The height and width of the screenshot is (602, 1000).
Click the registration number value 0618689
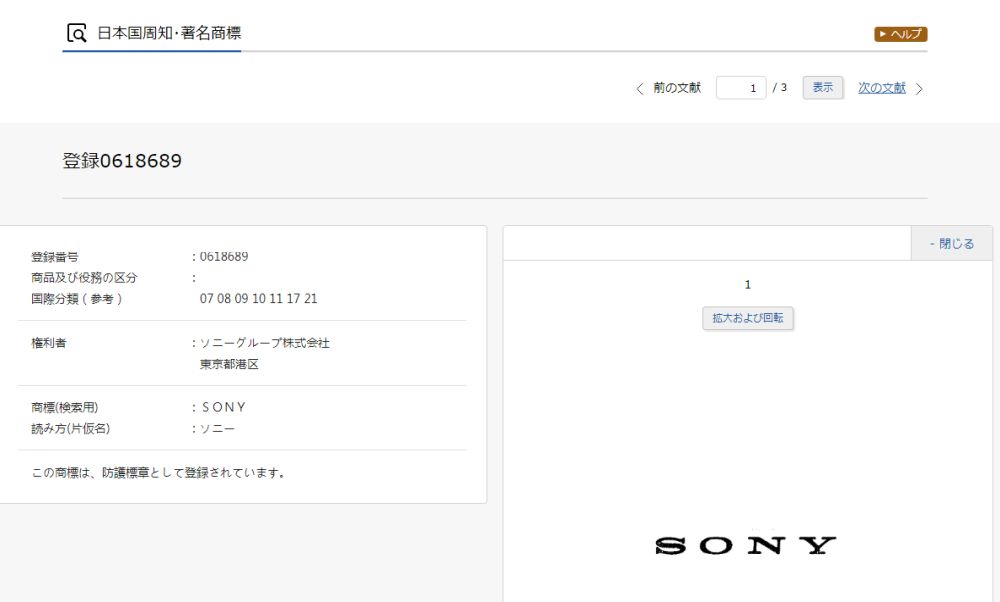224,256
